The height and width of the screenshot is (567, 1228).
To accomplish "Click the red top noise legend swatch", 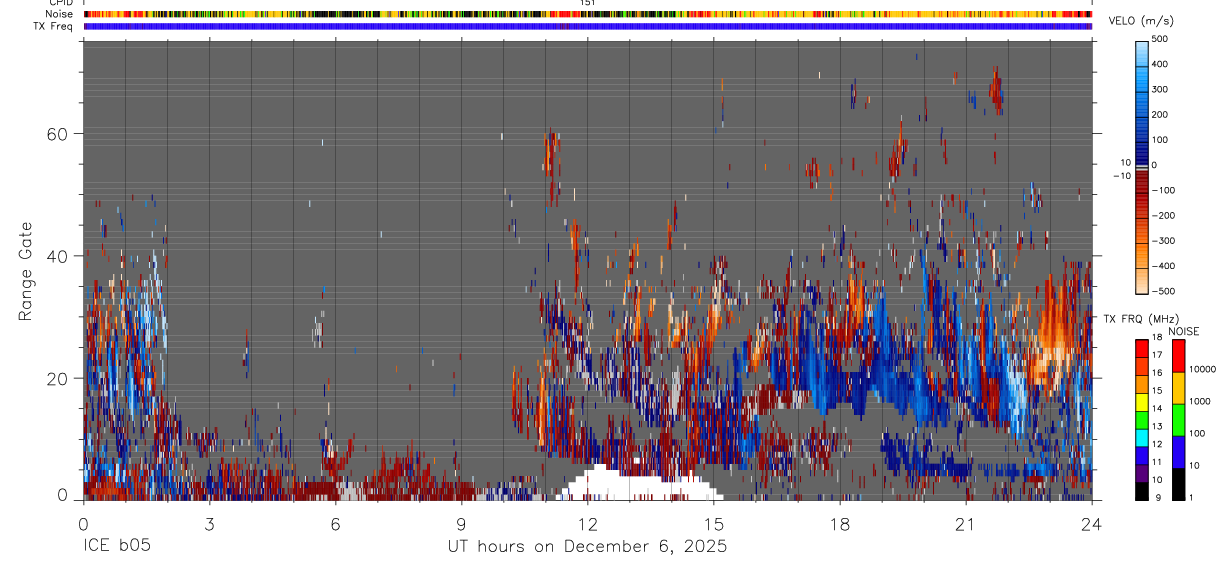I will pos(1176,354).
